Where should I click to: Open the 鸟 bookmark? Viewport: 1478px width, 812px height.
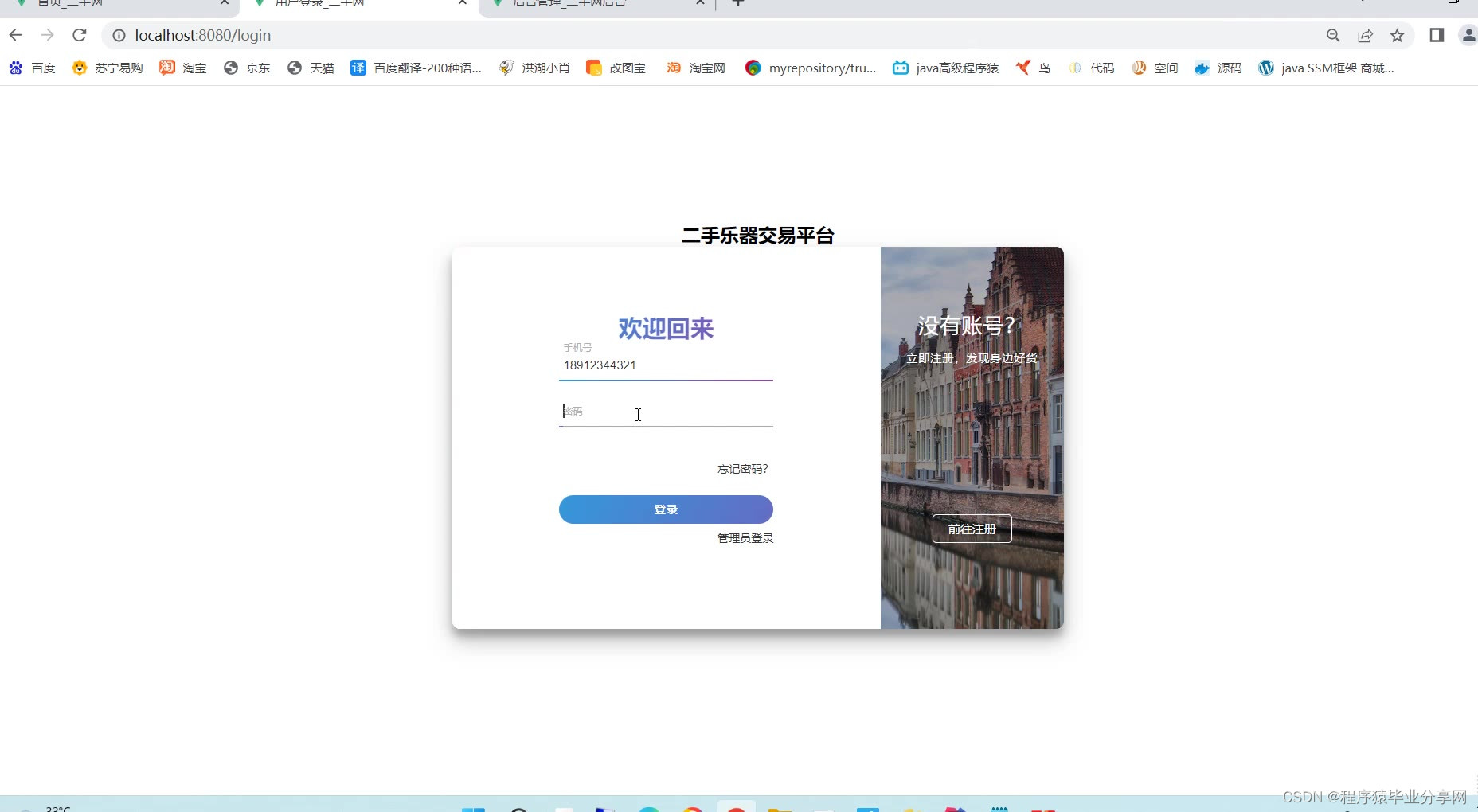(x=1033, y=68)
